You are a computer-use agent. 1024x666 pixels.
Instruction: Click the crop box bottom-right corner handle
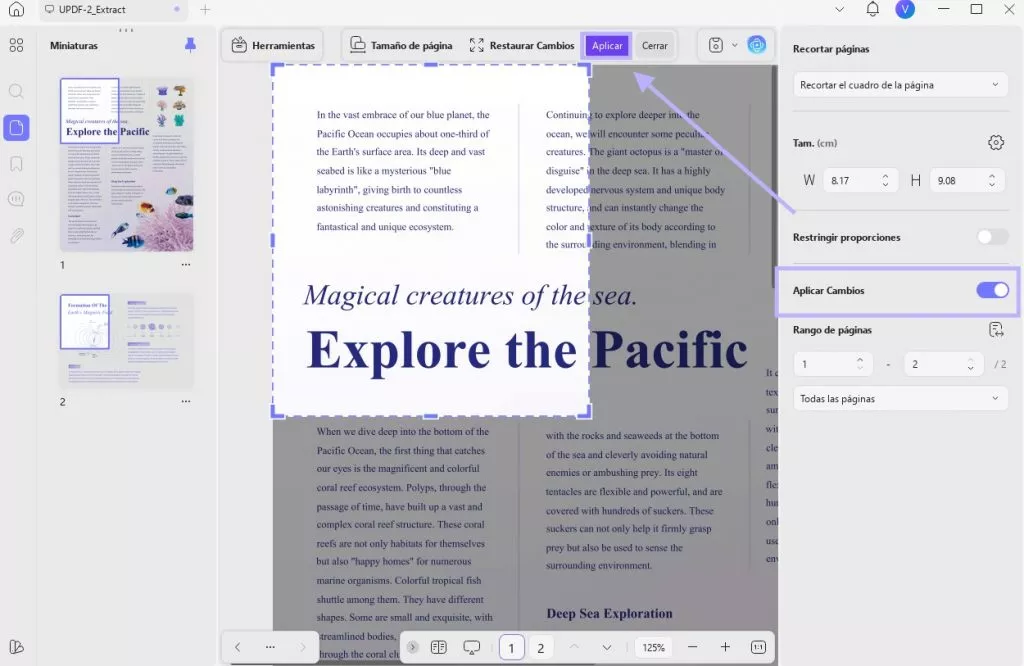click(x=585, y=411)
